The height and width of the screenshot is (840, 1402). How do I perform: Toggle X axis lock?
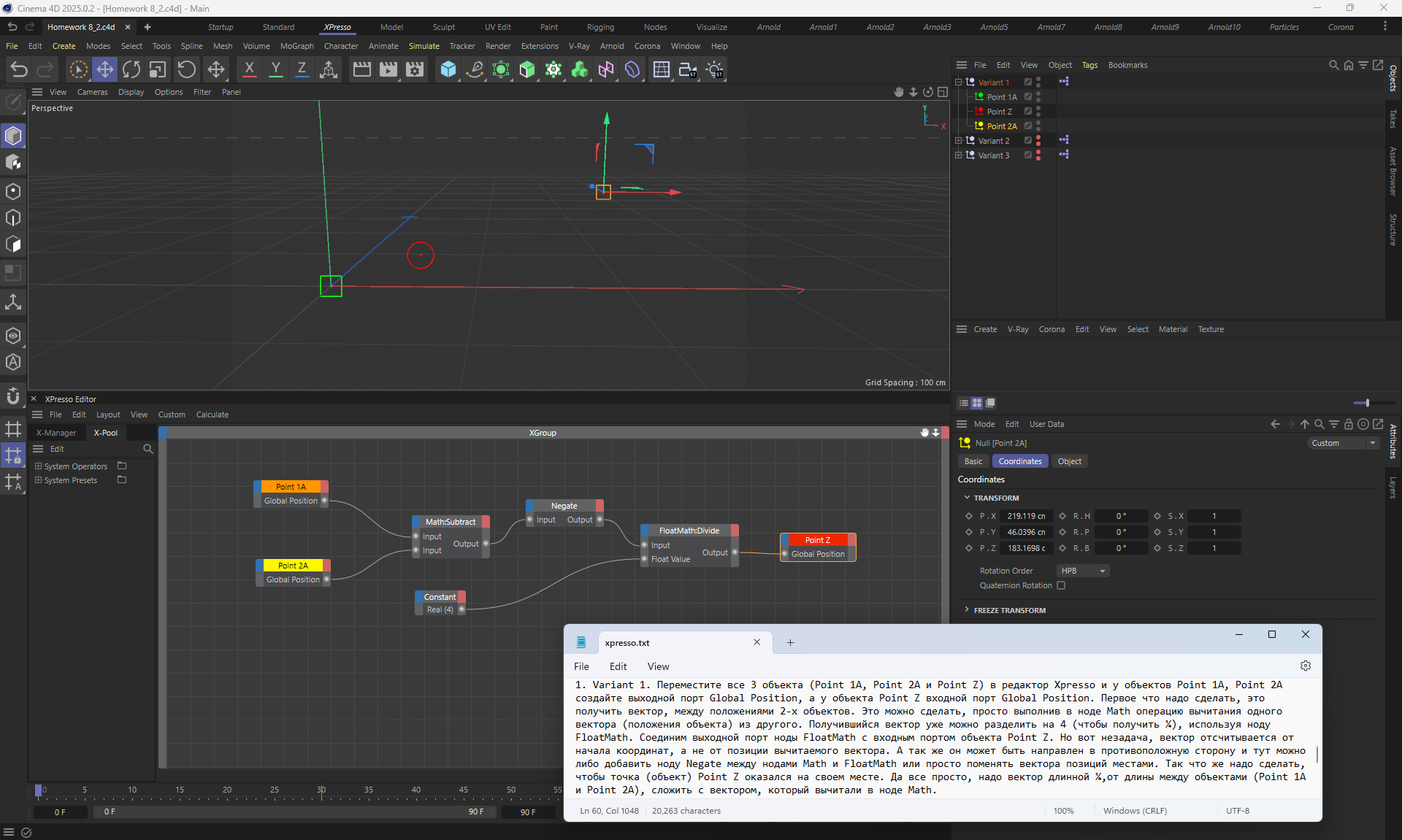(249, 69)
